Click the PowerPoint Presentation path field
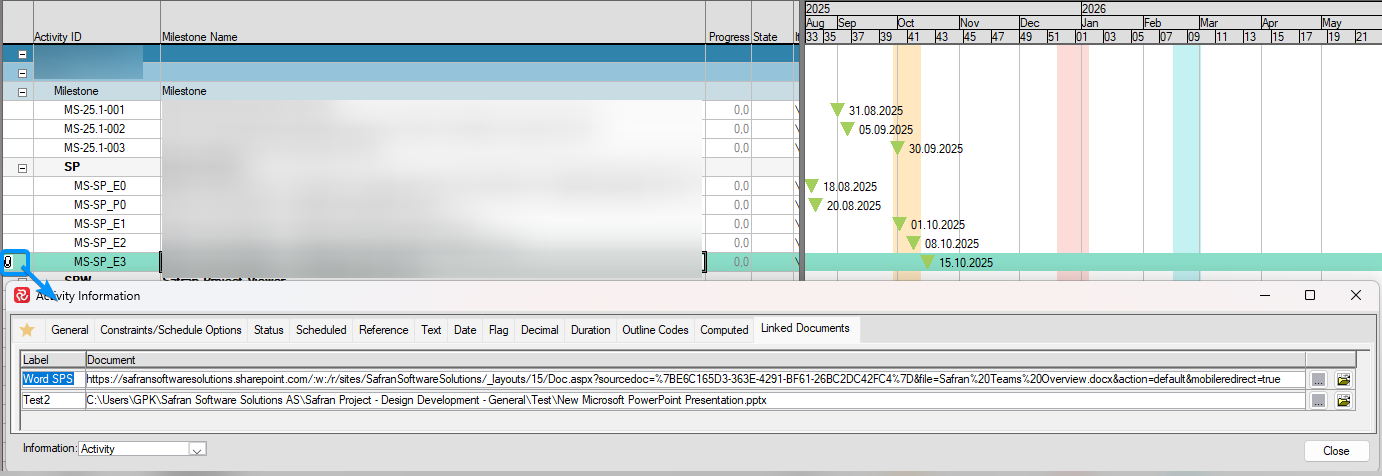This screenshot has width=1382, height=476. pyautogui.click(x=695, y=400)
